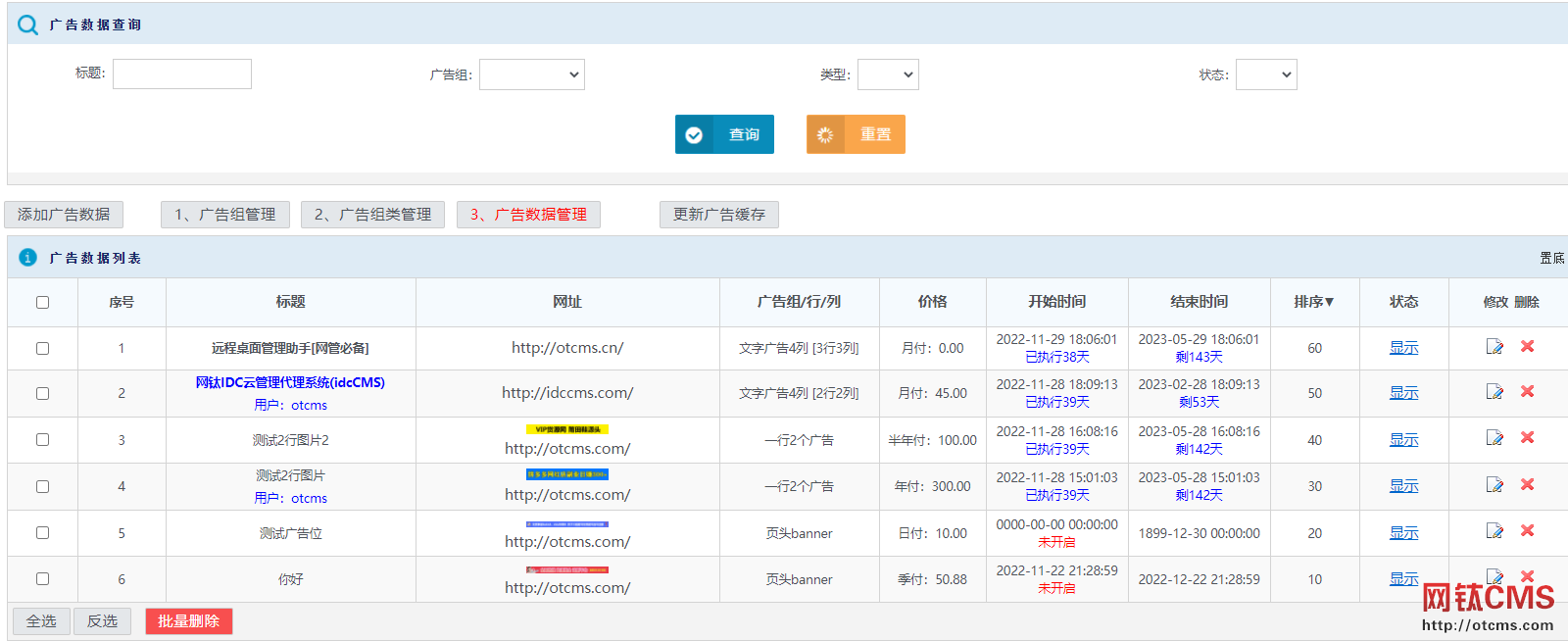The image size is (1568, 641).
Task: Click 反选 invert selection button
Action: coord(102,621)
